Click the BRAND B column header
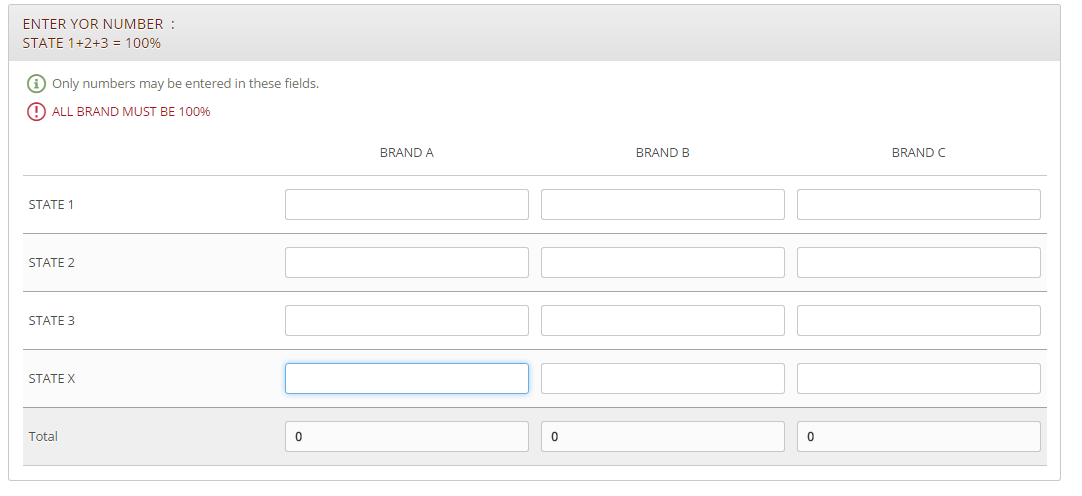This screenshot has width=1082, height=496. [x=662, y=153]
